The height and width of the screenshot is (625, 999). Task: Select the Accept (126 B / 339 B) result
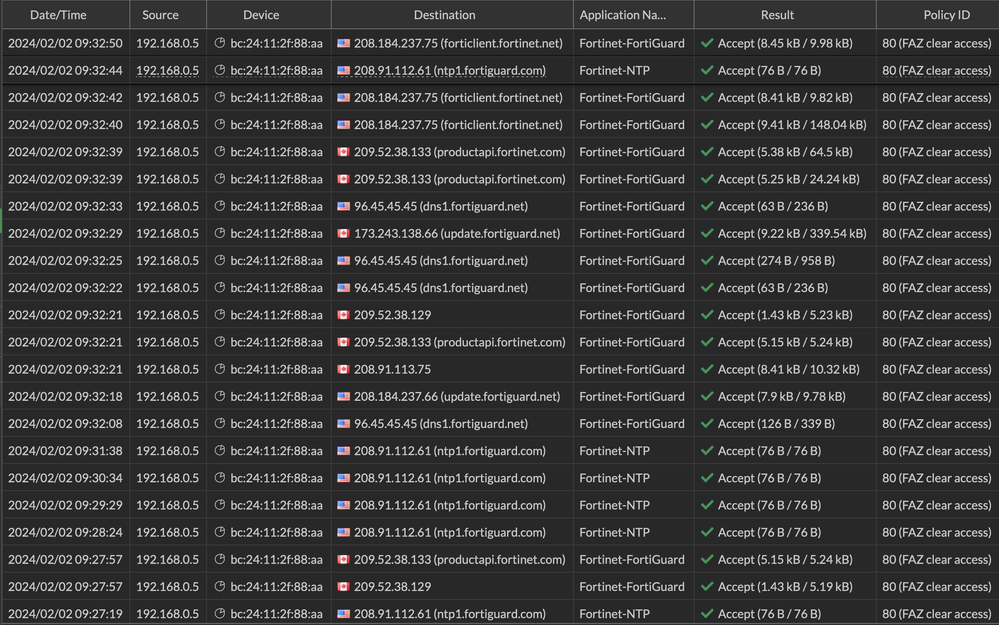coord(776,424)
